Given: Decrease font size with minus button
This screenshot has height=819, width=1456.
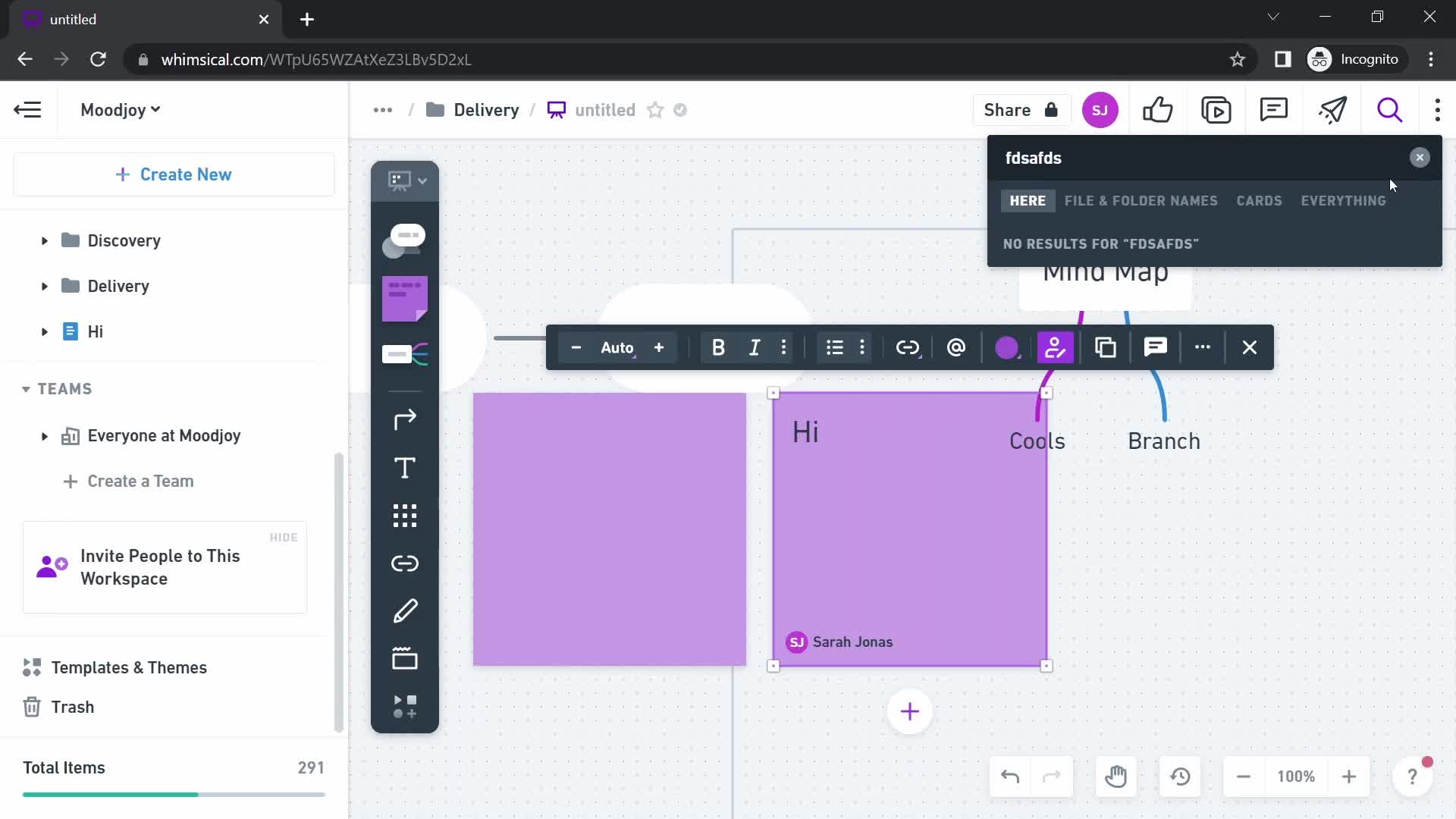Looking at the screenshot, I should tap(576, 348).
